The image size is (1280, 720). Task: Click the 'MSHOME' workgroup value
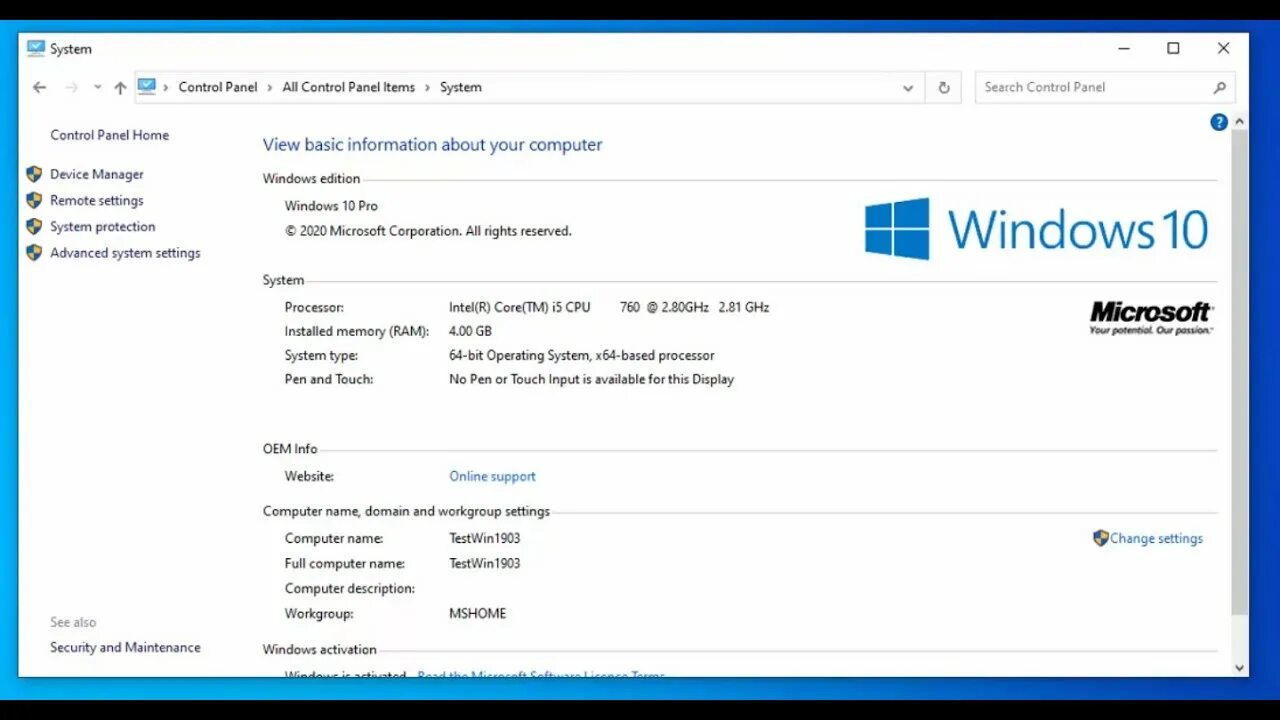(478, 613)
